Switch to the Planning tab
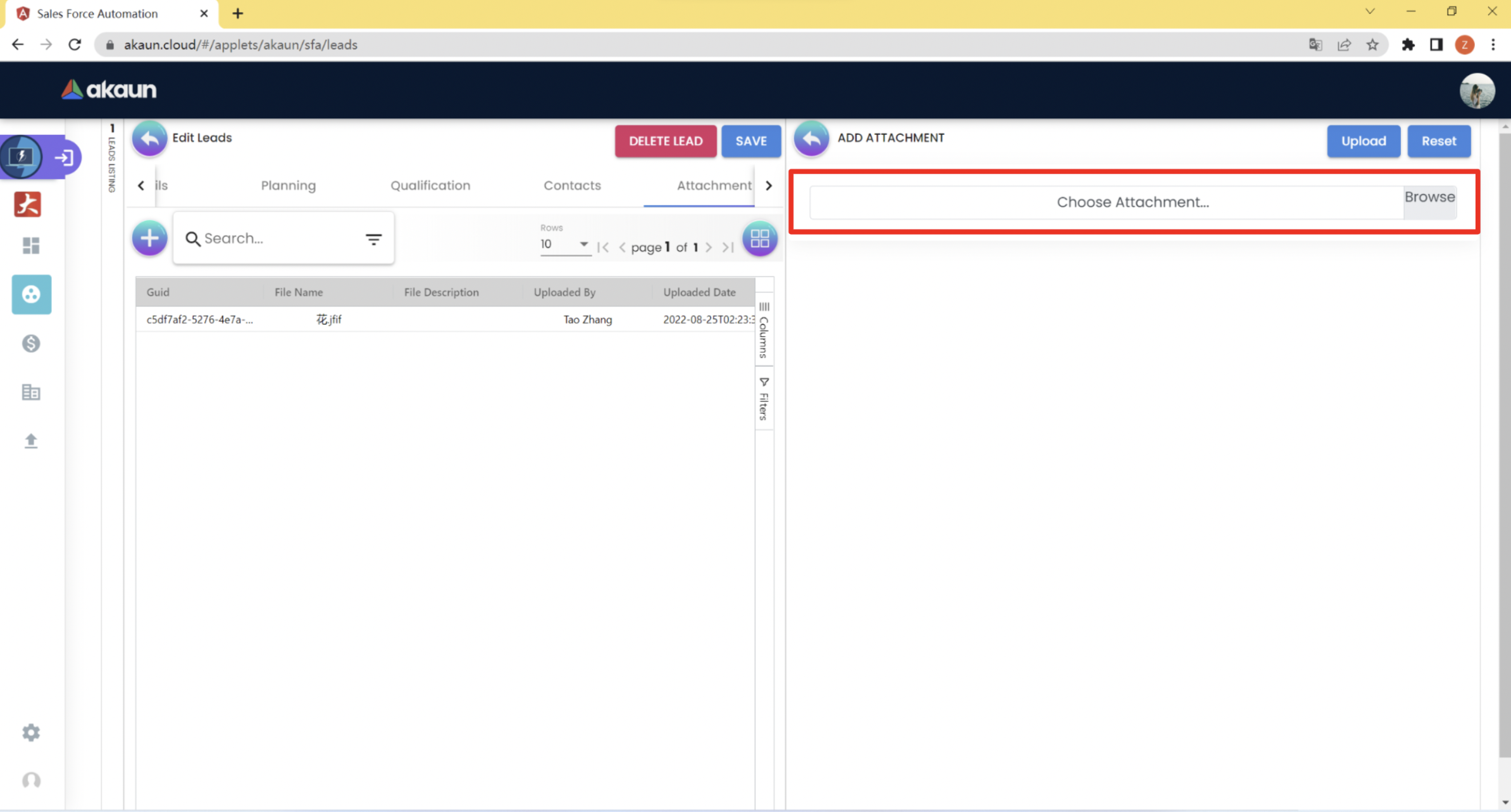 tap(288, 185)
